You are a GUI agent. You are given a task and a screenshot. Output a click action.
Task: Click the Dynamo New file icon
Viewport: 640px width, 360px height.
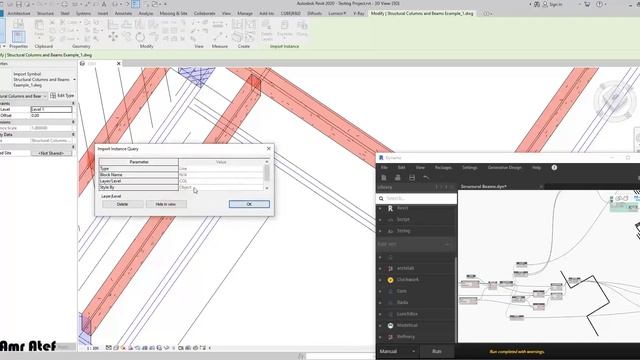point(384,178)
